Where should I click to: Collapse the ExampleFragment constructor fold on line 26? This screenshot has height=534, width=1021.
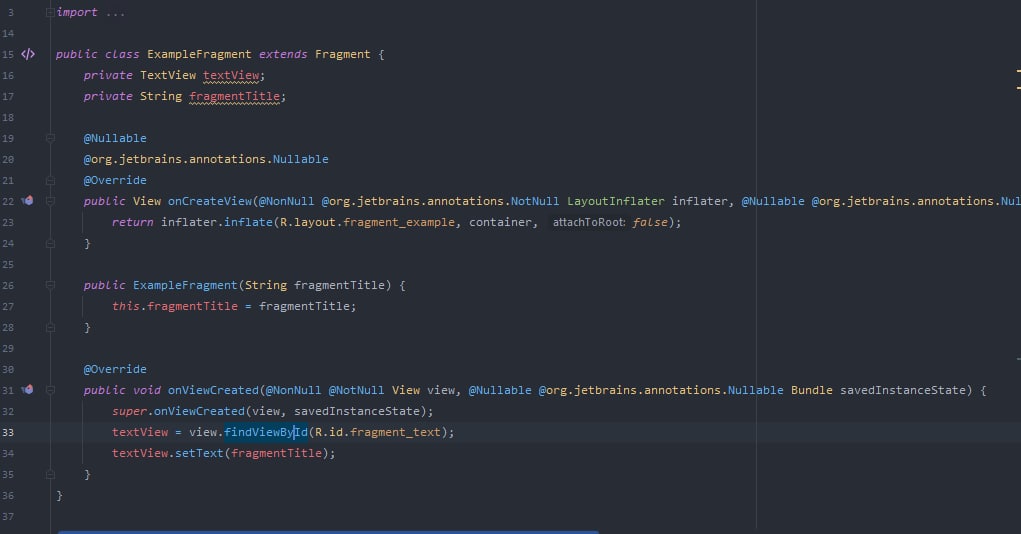click(50, 285)
